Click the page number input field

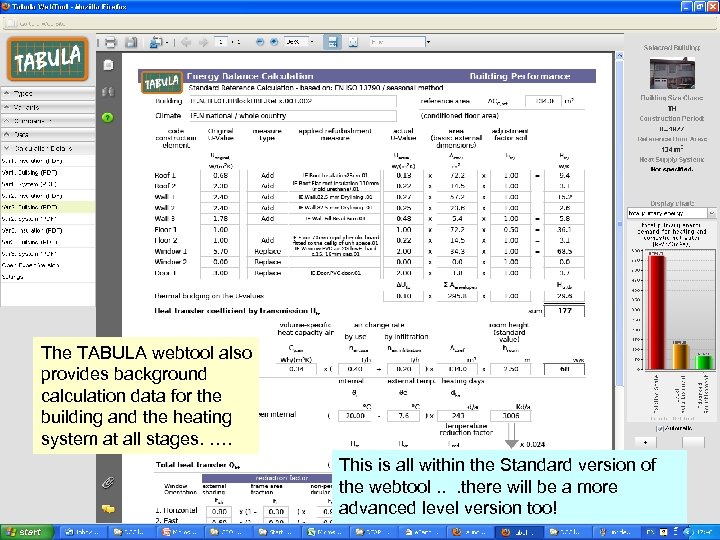click(221, 42)
